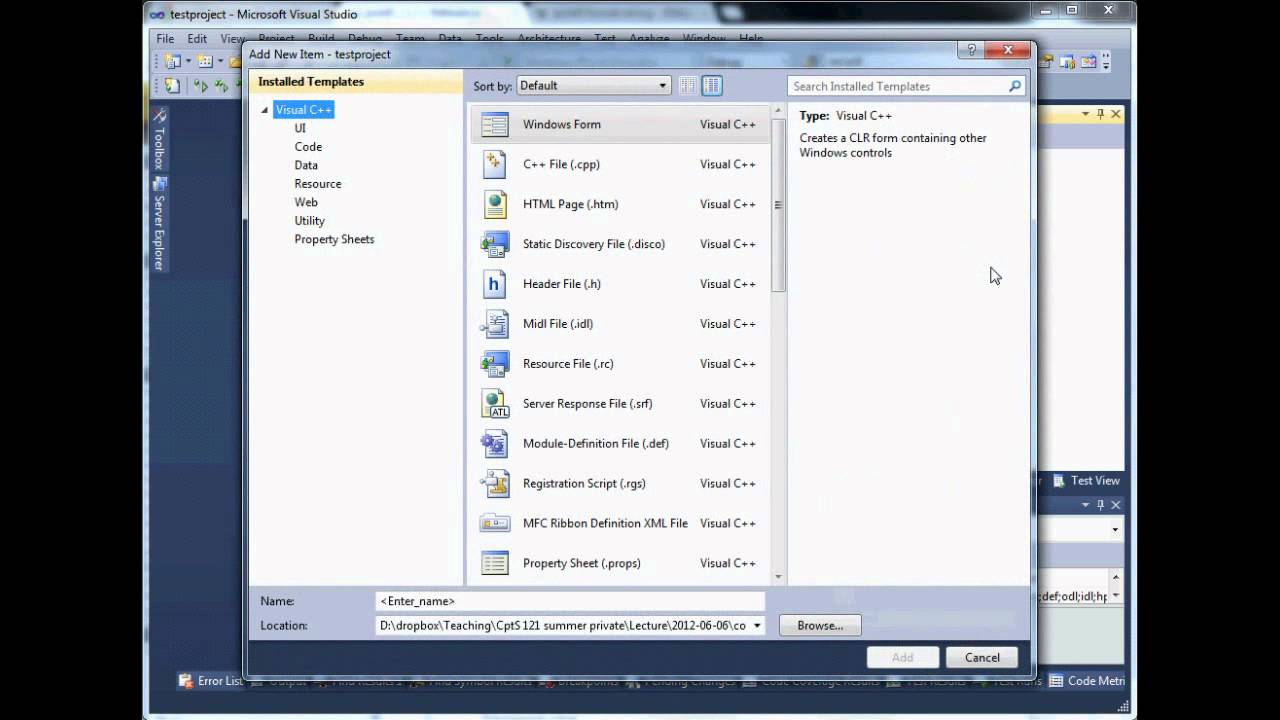This screenshot has height=720, width=1280.
Task: Select the MFC Ribbon Definition XML File icon
Action: click(x=495, y=523)
